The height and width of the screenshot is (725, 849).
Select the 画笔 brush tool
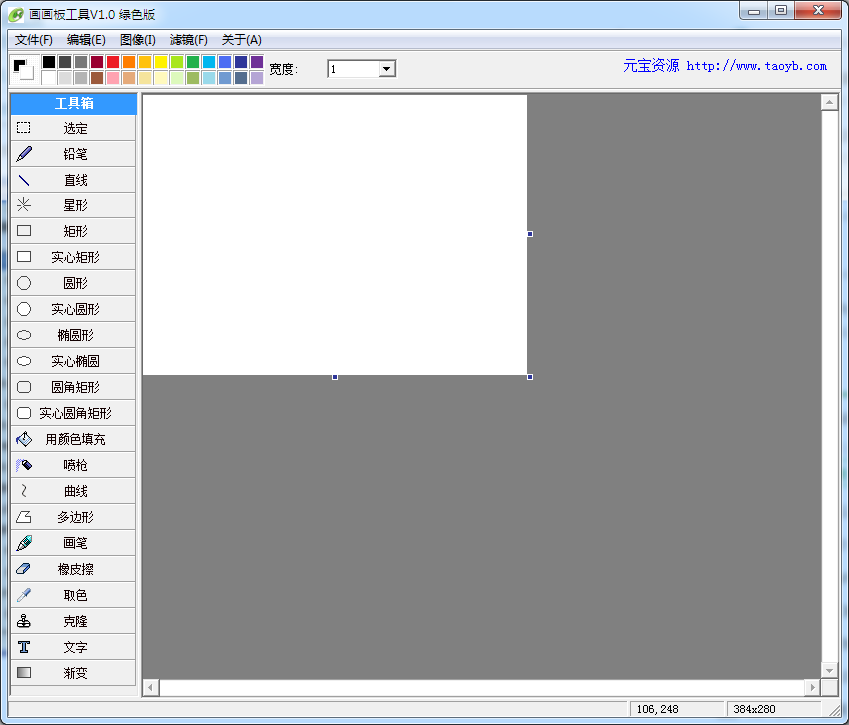(73, 543)
